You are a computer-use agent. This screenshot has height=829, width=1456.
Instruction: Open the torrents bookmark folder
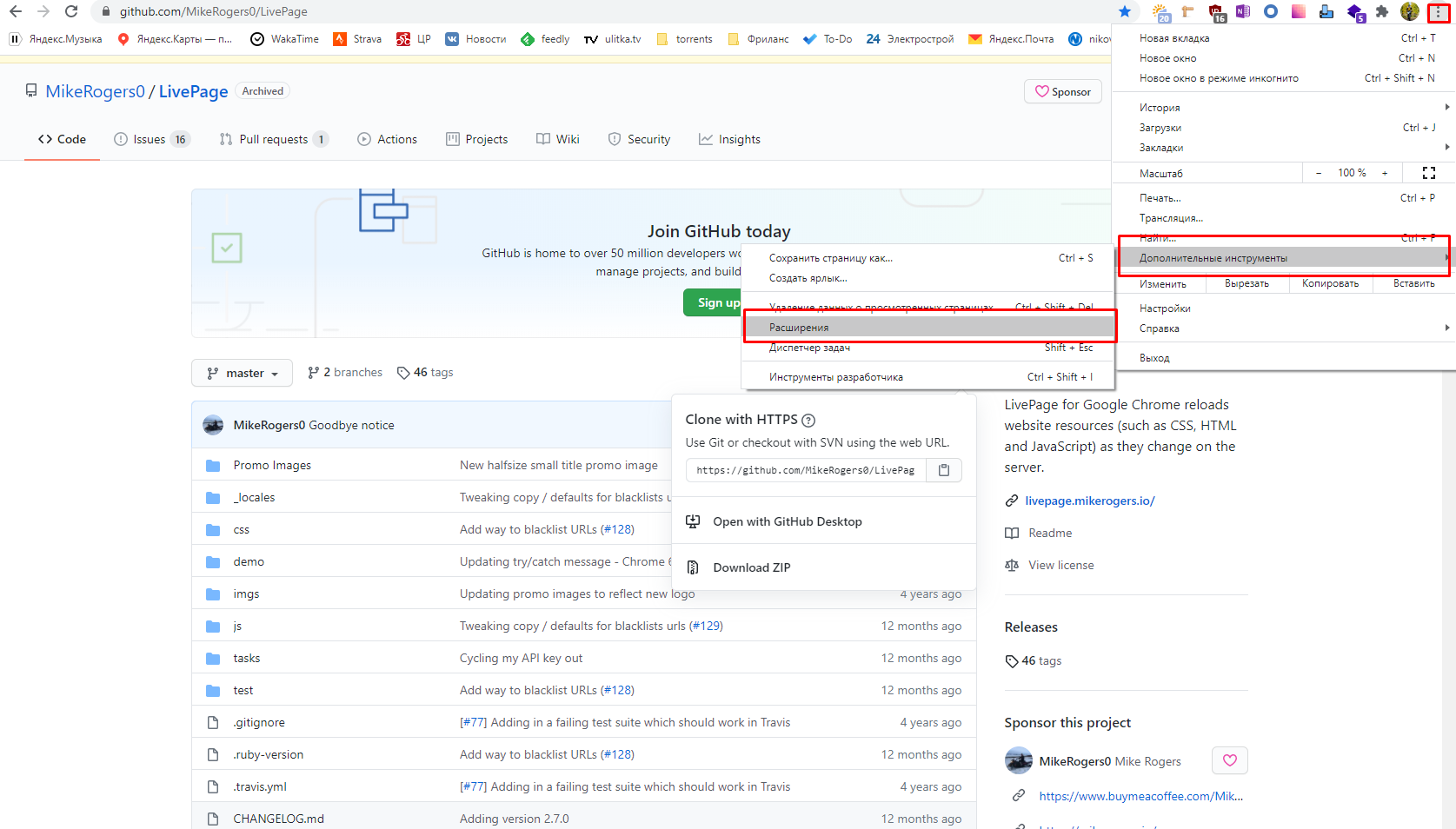coord(684,39)
